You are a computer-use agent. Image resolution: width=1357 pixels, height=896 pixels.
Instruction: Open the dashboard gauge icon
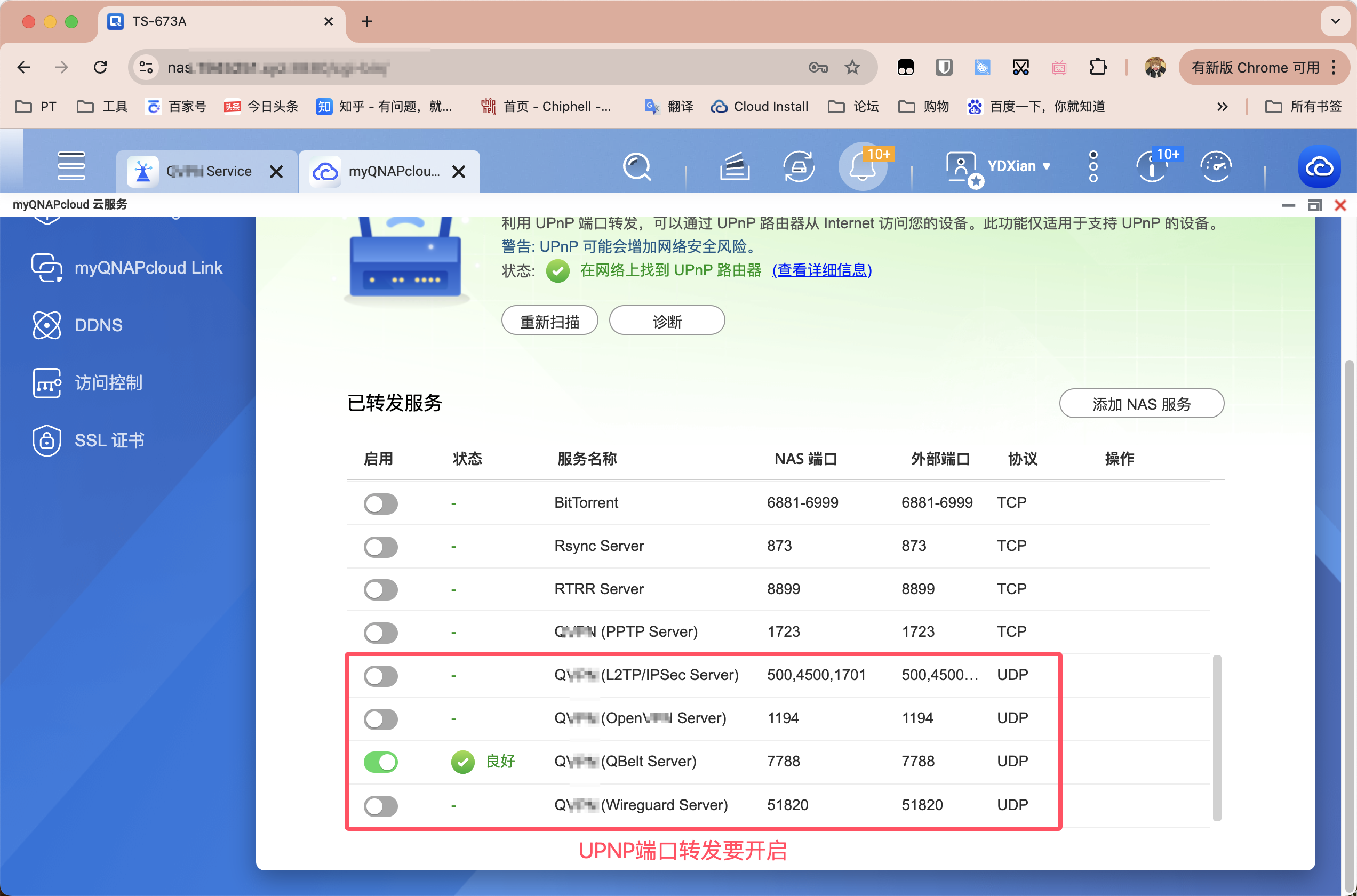click(1216, 166)
